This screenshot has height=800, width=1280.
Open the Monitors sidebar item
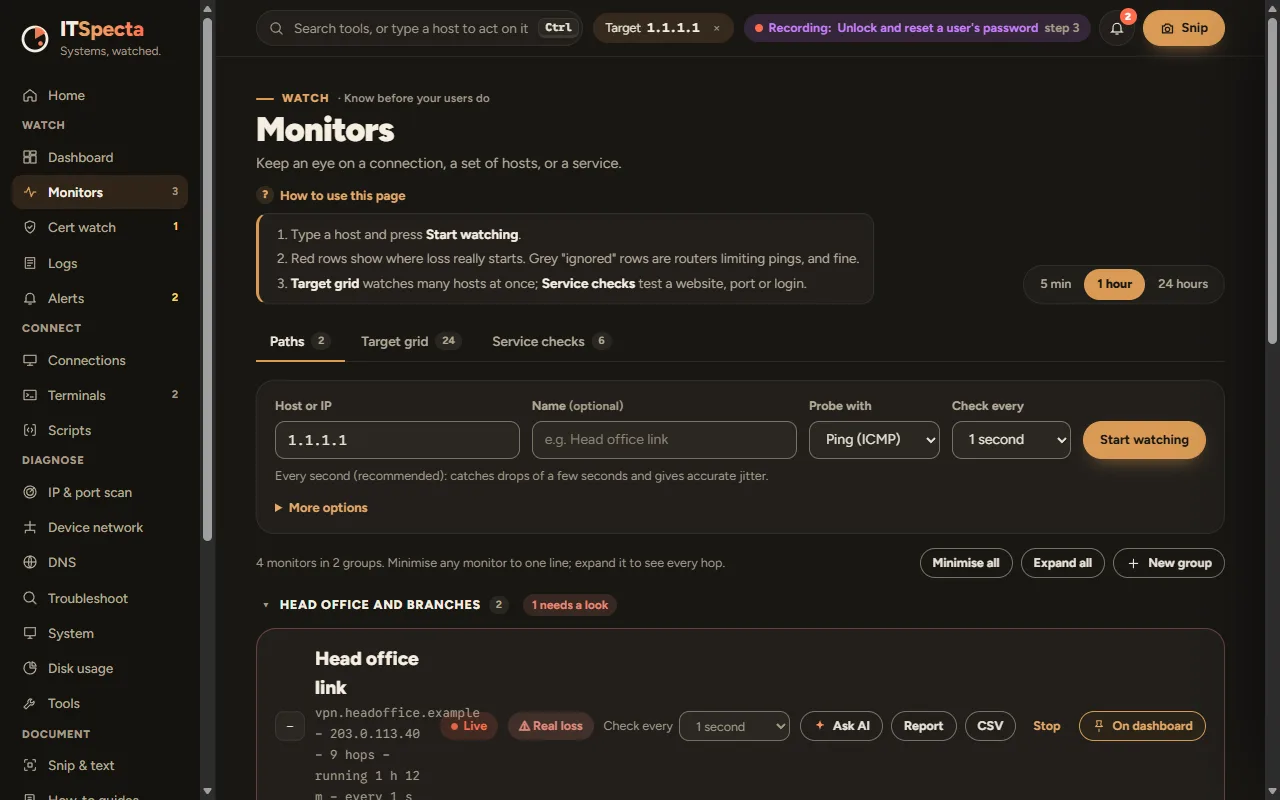point(100,192)
